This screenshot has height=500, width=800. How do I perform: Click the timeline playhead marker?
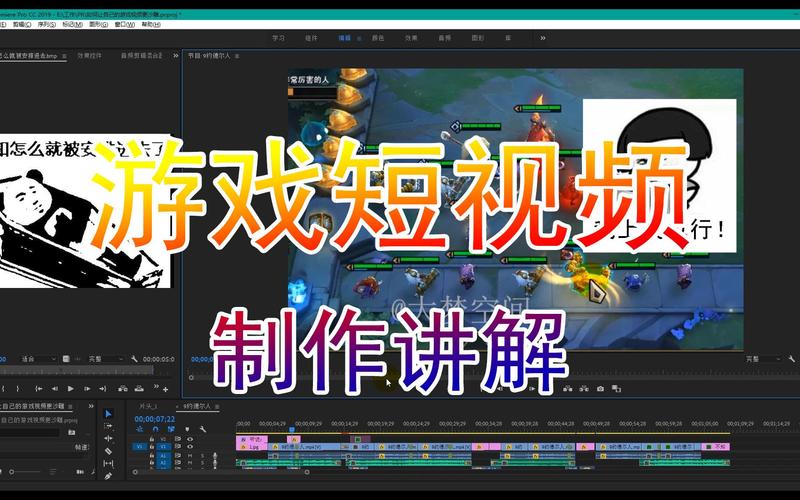coord(292,430)
